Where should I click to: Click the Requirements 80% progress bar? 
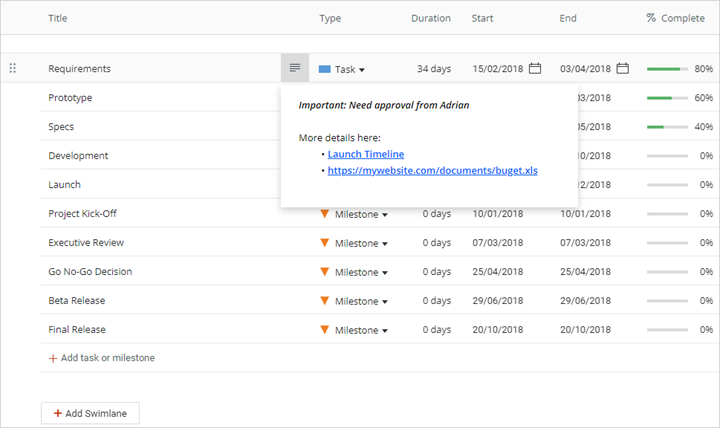666,69
